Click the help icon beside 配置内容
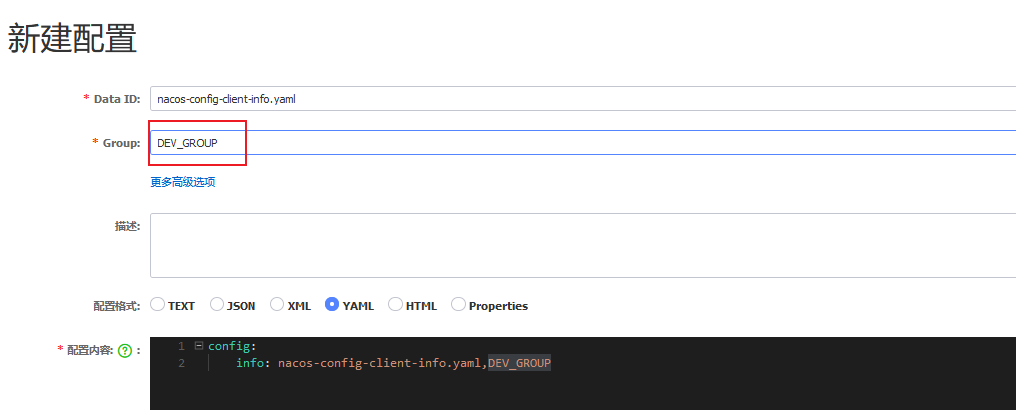Screen dimensions: 1016x410 (x=125, y=351)
